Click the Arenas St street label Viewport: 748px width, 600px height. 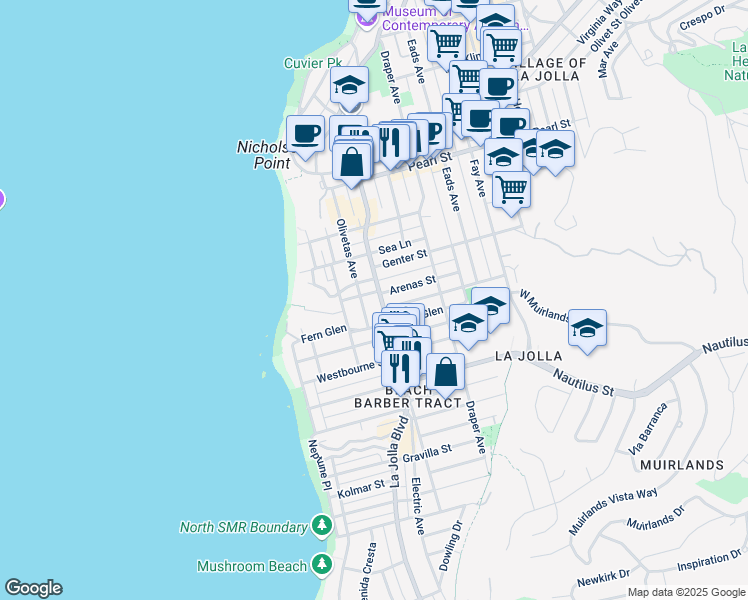413,285
